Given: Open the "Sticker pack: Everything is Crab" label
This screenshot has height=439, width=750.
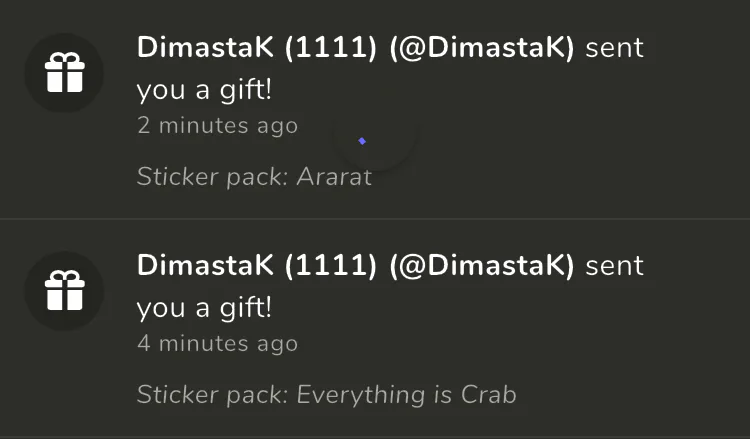Looking at the screenshot, I should coord(326,395).
